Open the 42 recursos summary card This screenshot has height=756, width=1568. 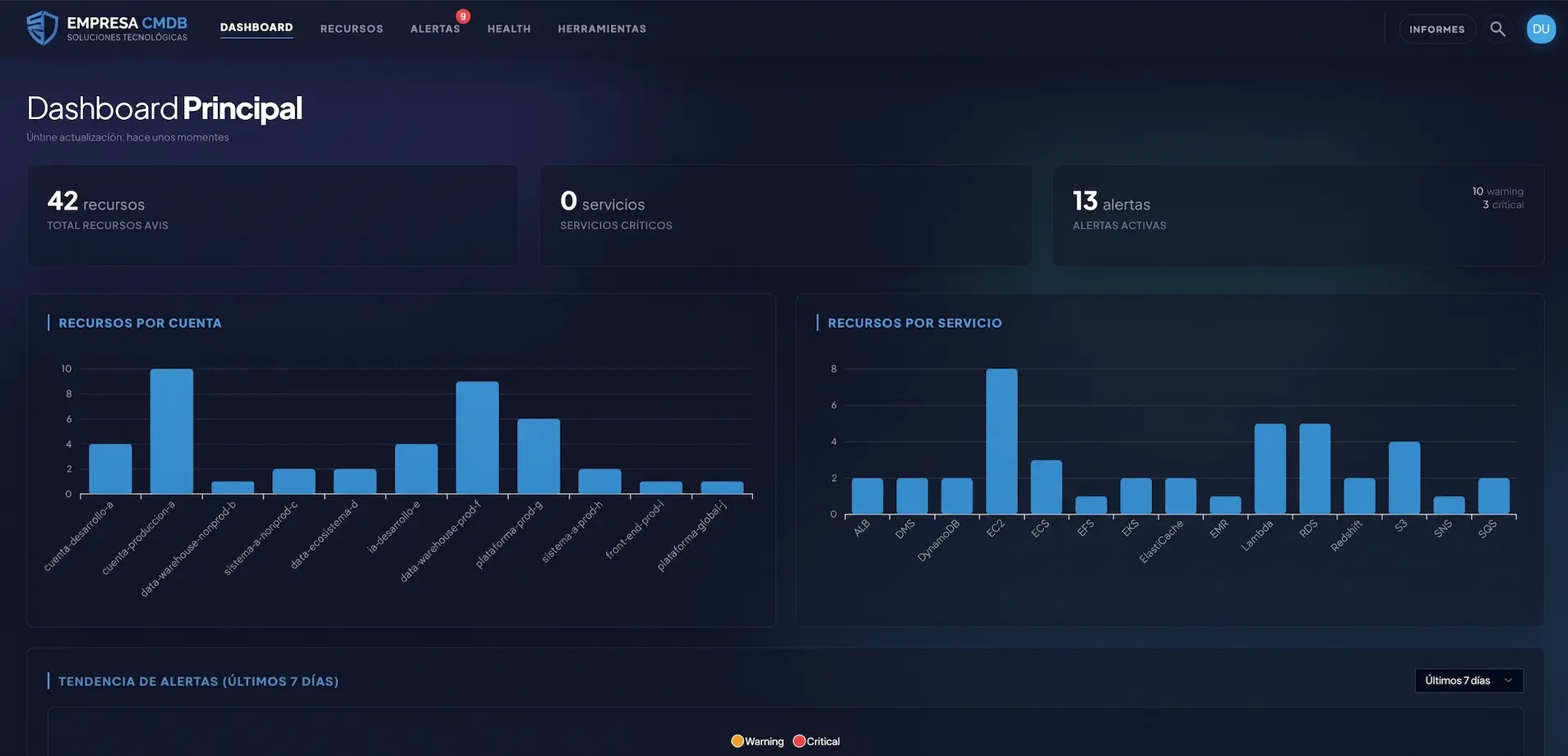pos(273,215)
